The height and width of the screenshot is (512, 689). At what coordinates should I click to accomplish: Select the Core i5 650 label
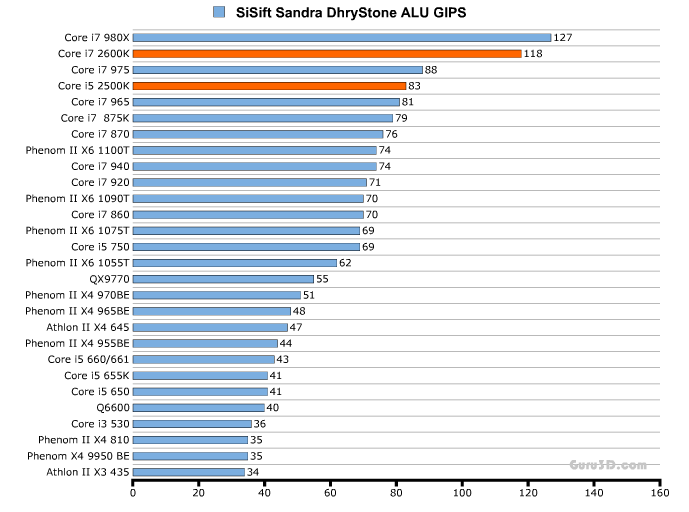(x=100, y=392)
